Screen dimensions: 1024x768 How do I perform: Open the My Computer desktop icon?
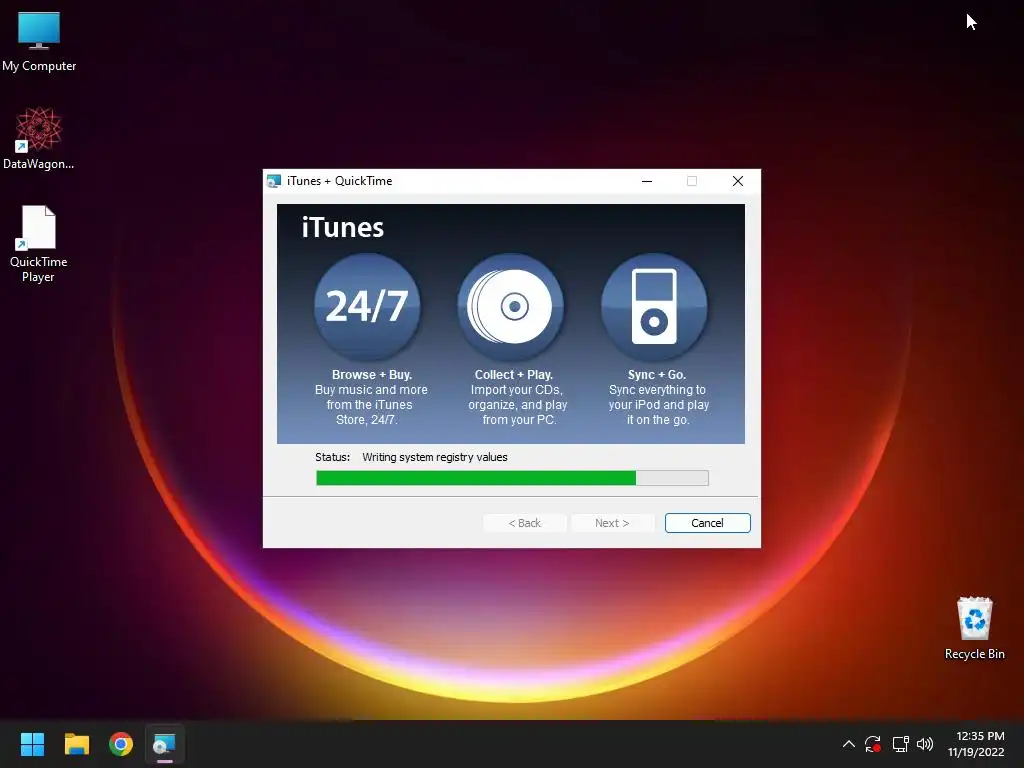[39, 42]
